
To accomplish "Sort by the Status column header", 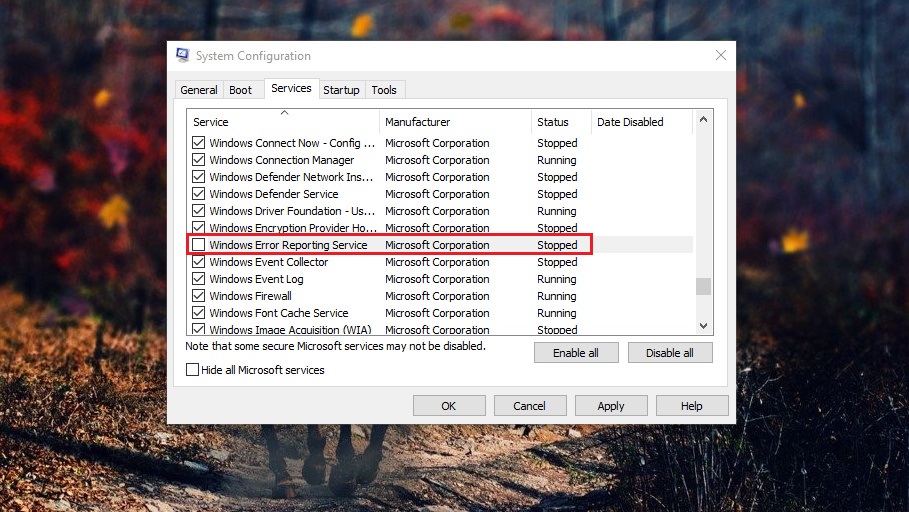I will [x=561, y=122].
